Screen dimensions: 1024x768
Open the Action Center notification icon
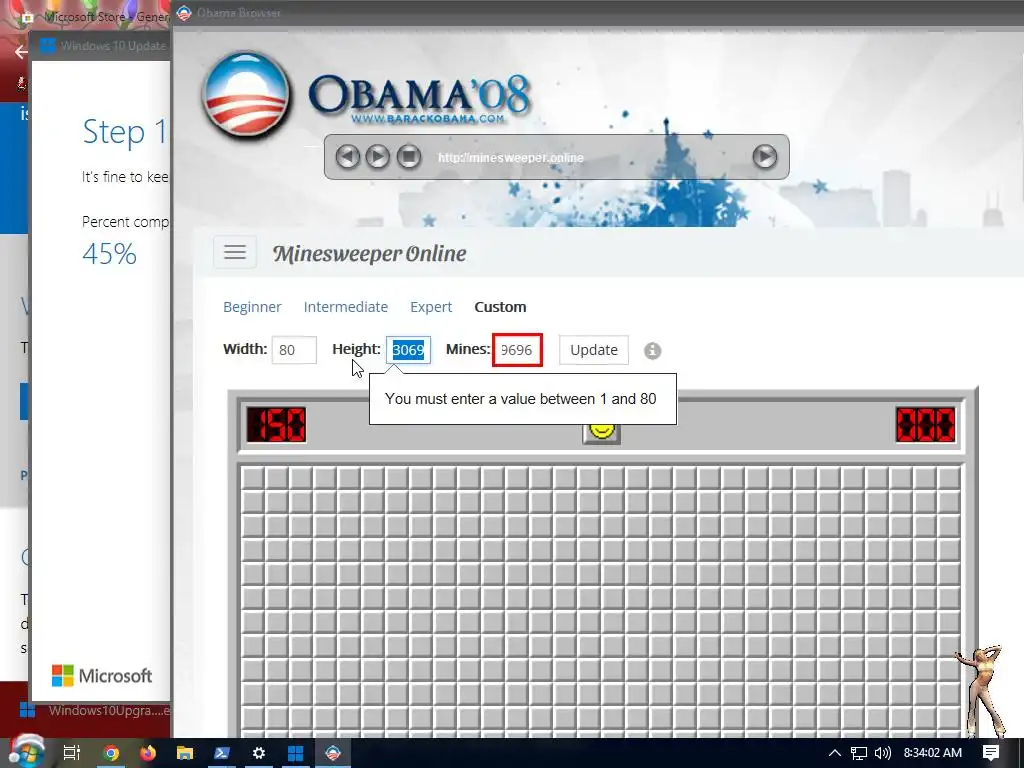pos(991,753)
